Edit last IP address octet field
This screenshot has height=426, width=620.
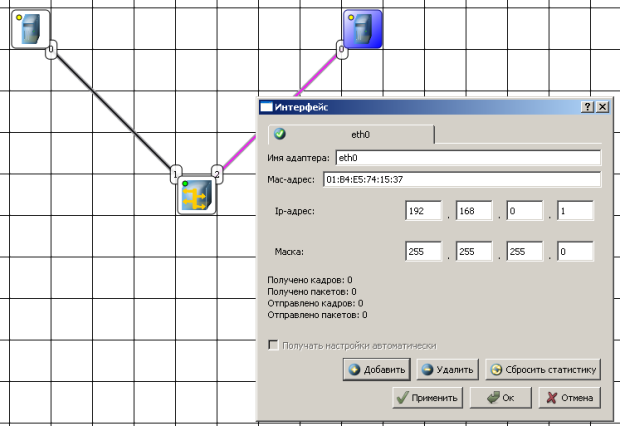tap(575, 211)
